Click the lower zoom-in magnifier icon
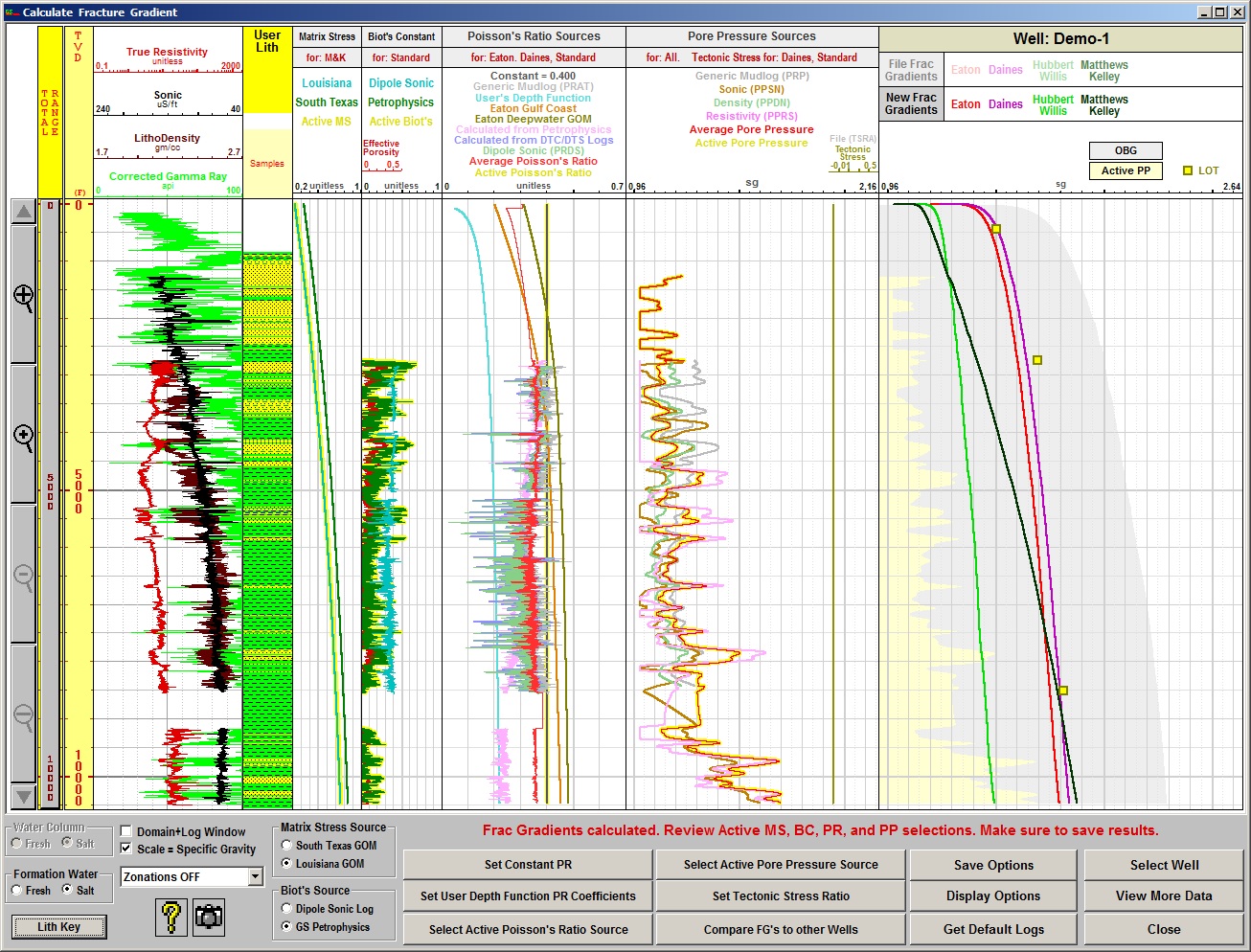Screen dimensions: 1251x952 click(x=22, y=436)
